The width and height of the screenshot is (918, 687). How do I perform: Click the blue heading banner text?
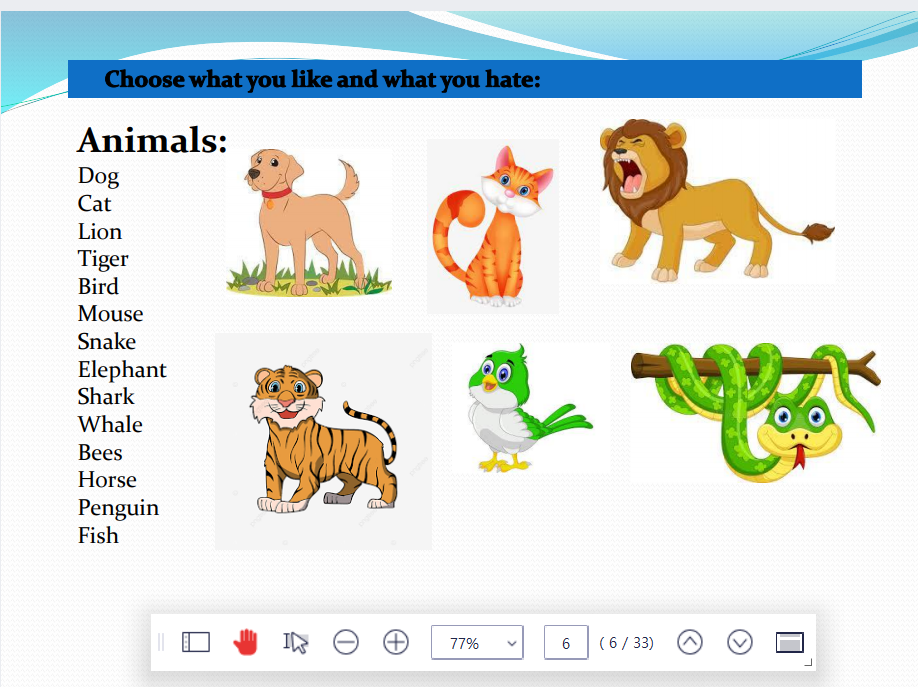coord(322,79)
